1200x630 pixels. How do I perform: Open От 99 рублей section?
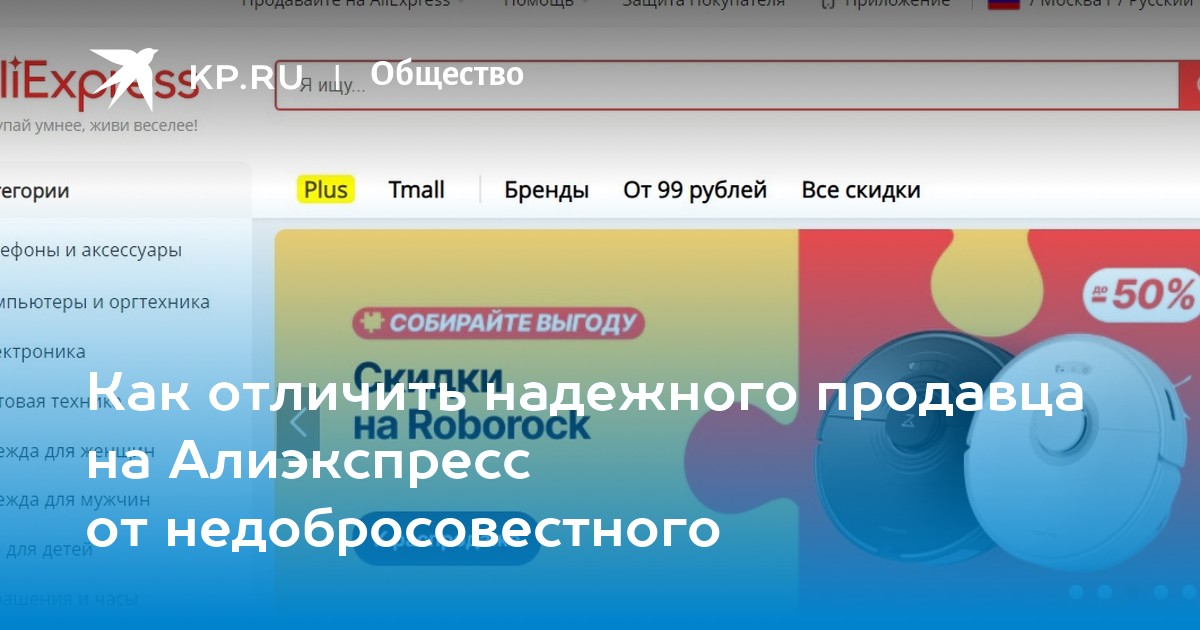click(695, 190)
